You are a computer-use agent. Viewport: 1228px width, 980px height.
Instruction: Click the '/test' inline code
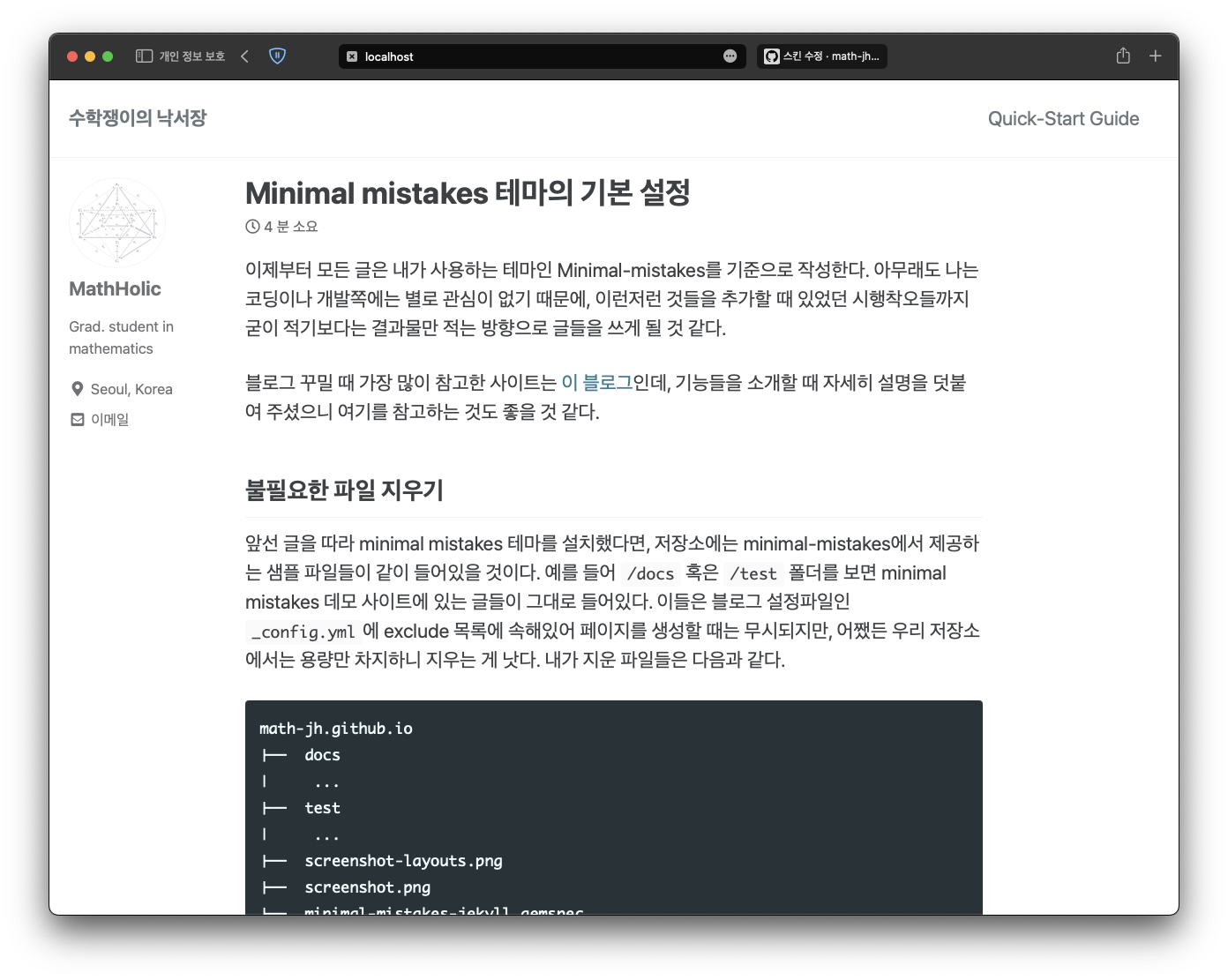click(x=753, y=574)
